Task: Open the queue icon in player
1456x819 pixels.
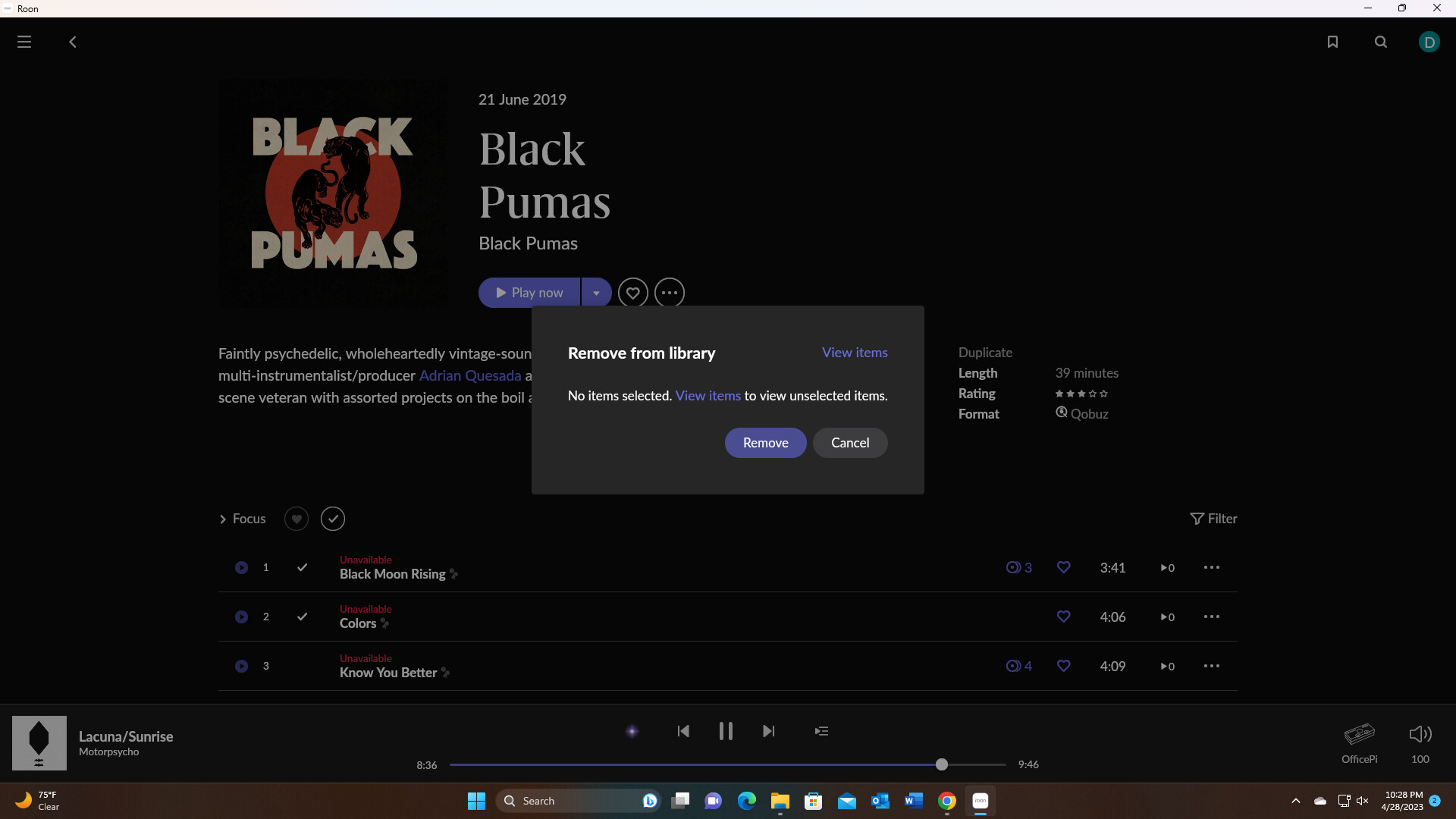Action: 821,731
